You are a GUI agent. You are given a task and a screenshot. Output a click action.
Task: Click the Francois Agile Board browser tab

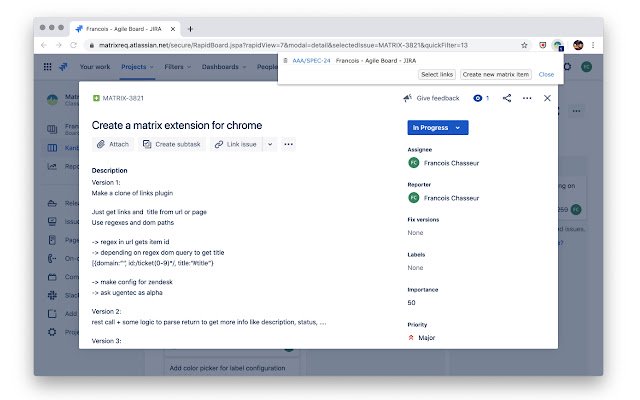pos(125,29)
